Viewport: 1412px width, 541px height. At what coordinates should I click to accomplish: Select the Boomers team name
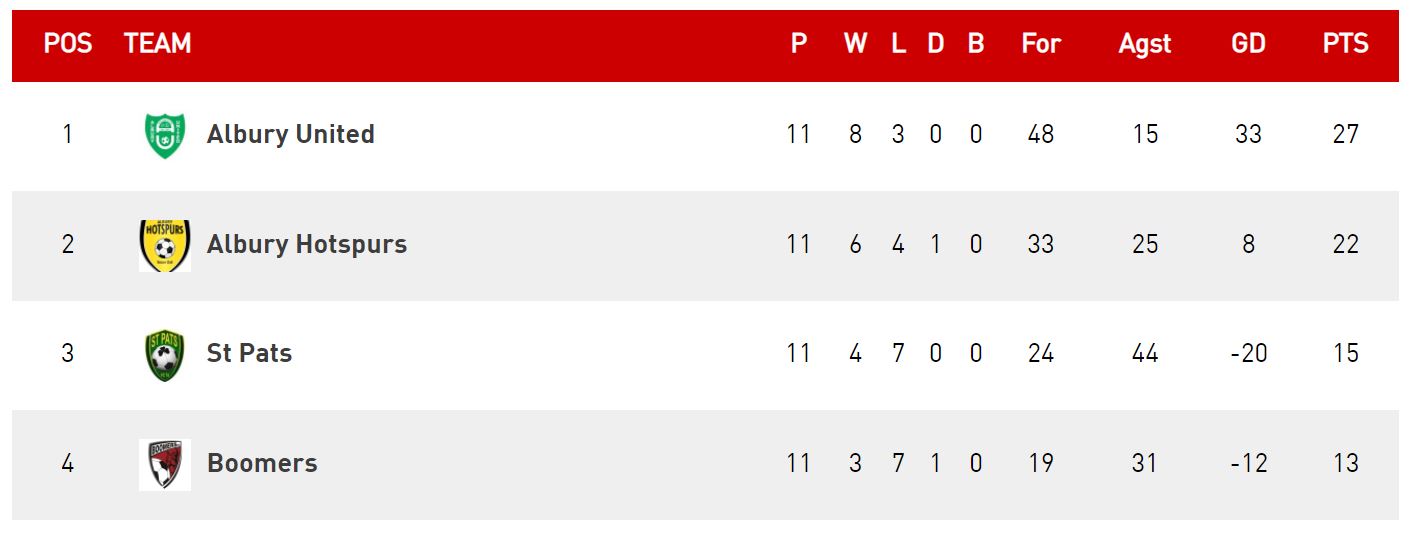click(262, 464)
